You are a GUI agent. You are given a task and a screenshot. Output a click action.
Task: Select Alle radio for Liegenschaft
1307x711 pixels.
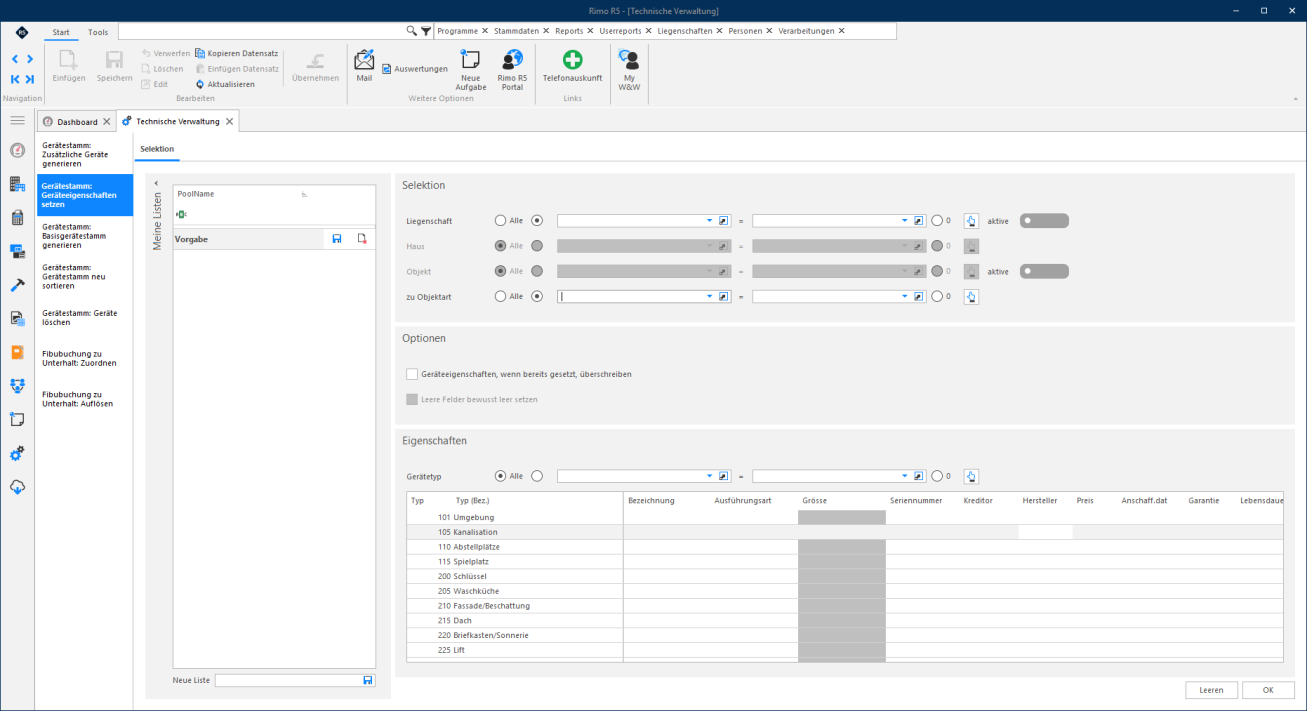[501, 220]
